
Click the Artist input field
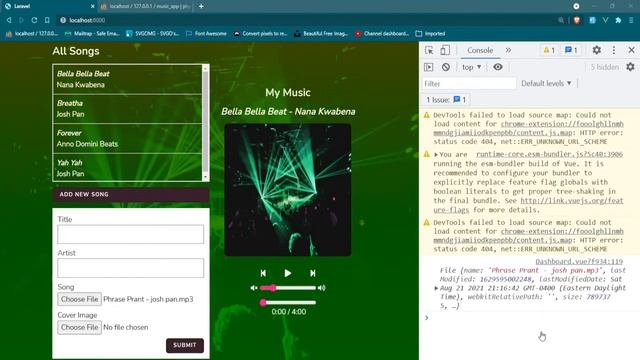[131, 268]
